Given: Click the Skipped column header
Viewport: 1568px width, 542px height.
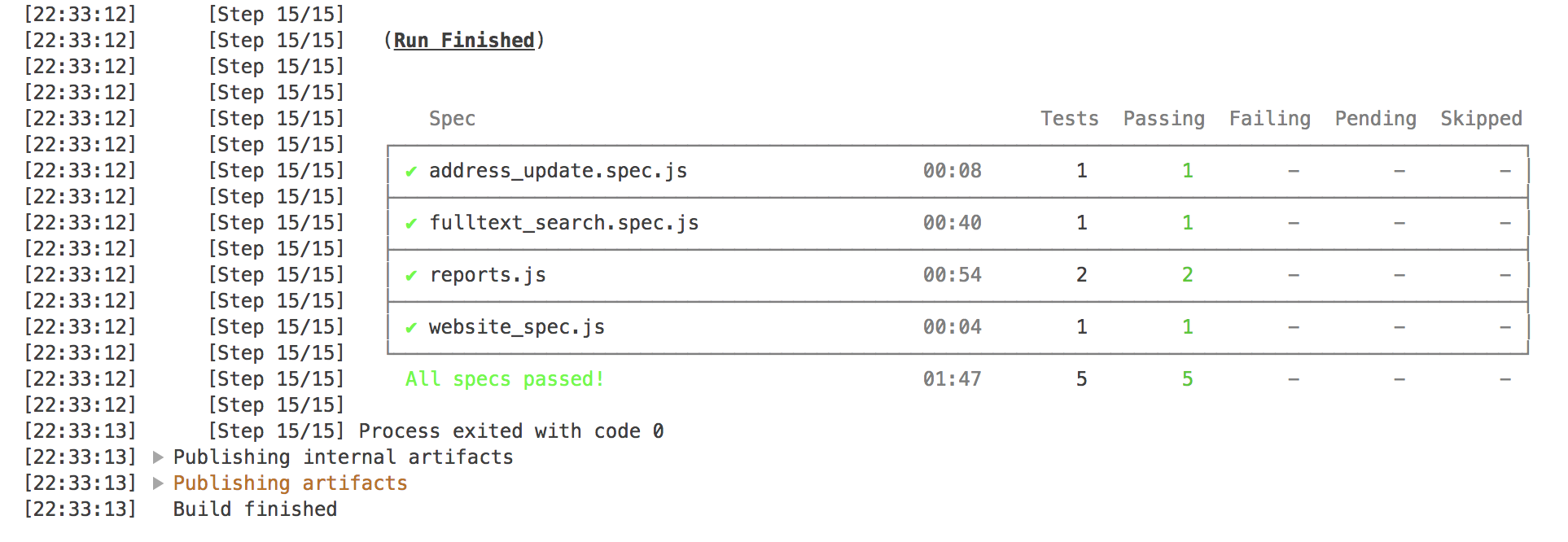Looking at the screenshot, I should tap(1481, 119).
